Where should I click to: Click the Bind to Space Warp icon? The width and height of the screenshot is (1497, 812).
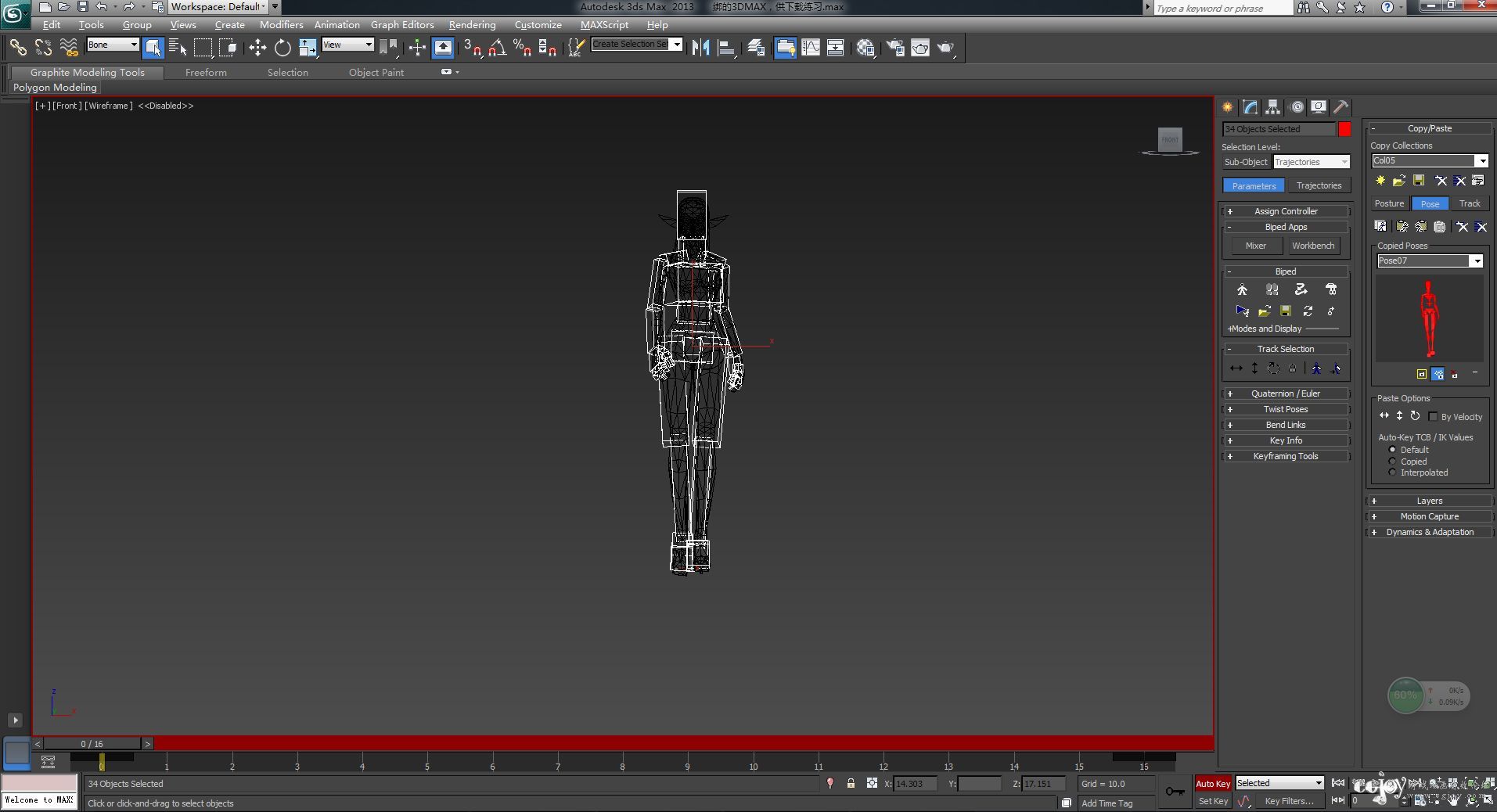69,48
